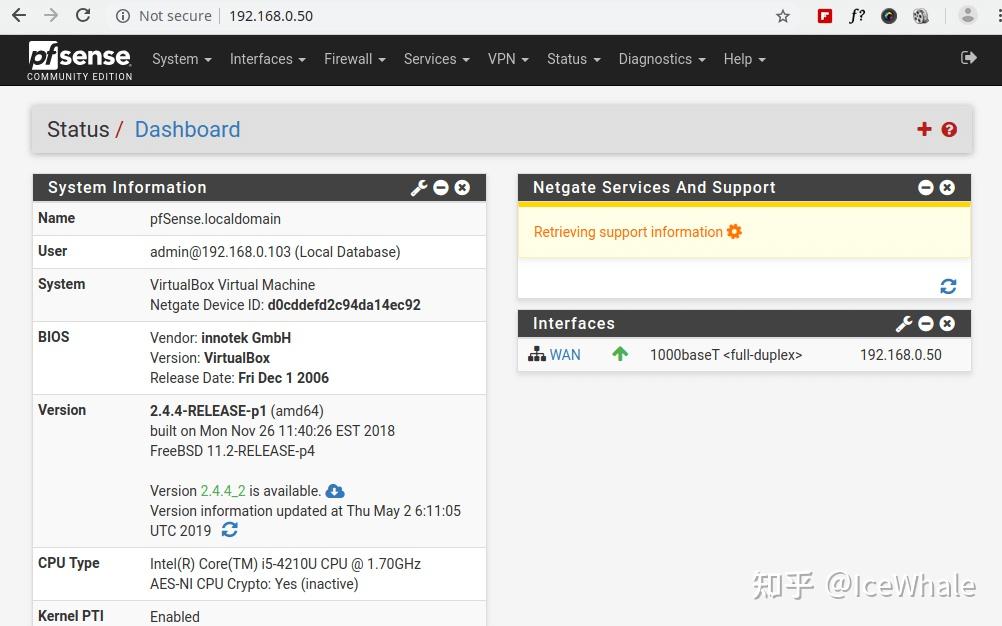Collapse the Netgate Services And Support widget
This screenshot has height=626, width=1002.
tap(926, 187)
